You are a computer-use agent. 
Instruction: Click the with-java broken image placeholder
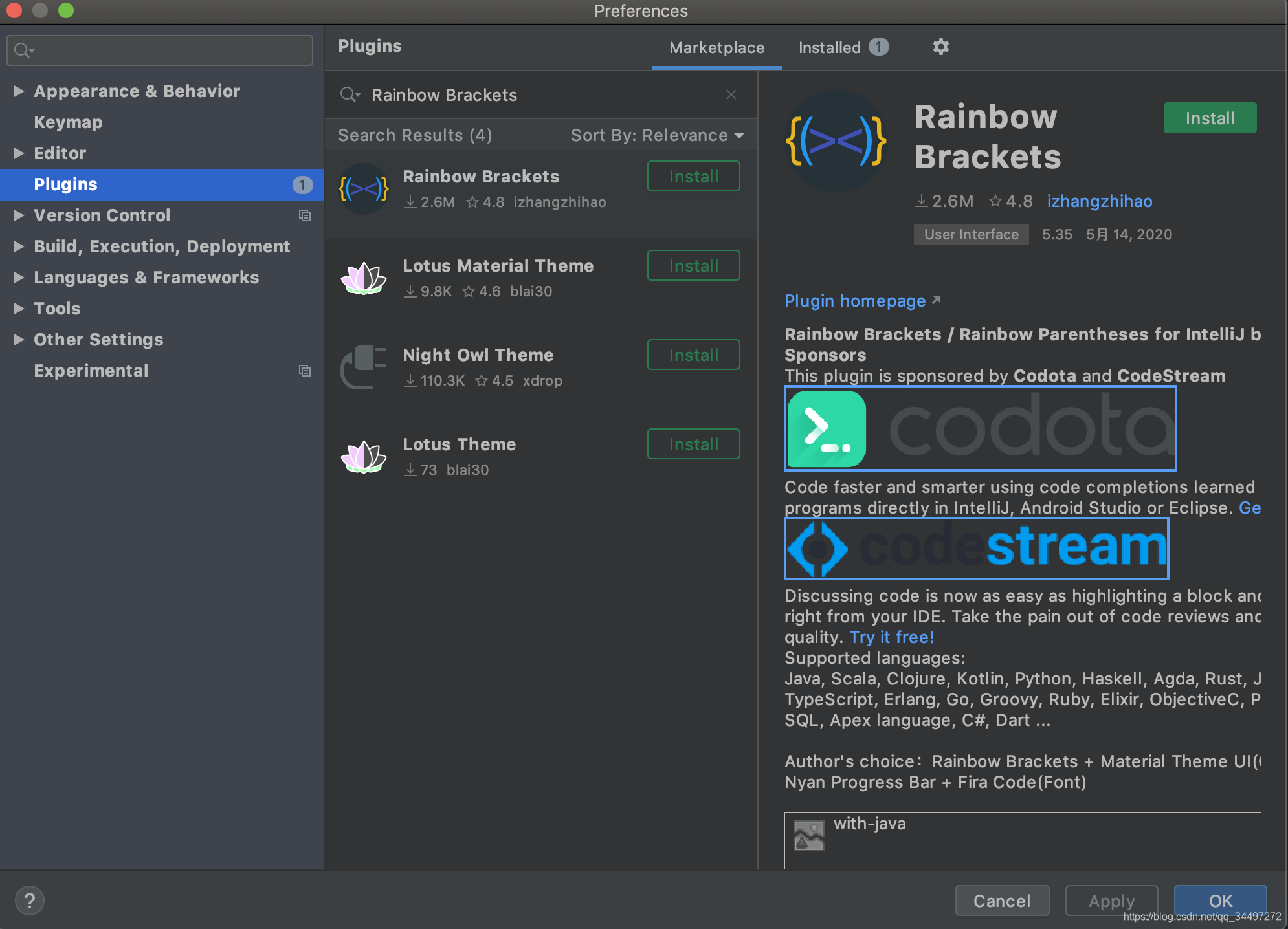[x=808, y=835]
